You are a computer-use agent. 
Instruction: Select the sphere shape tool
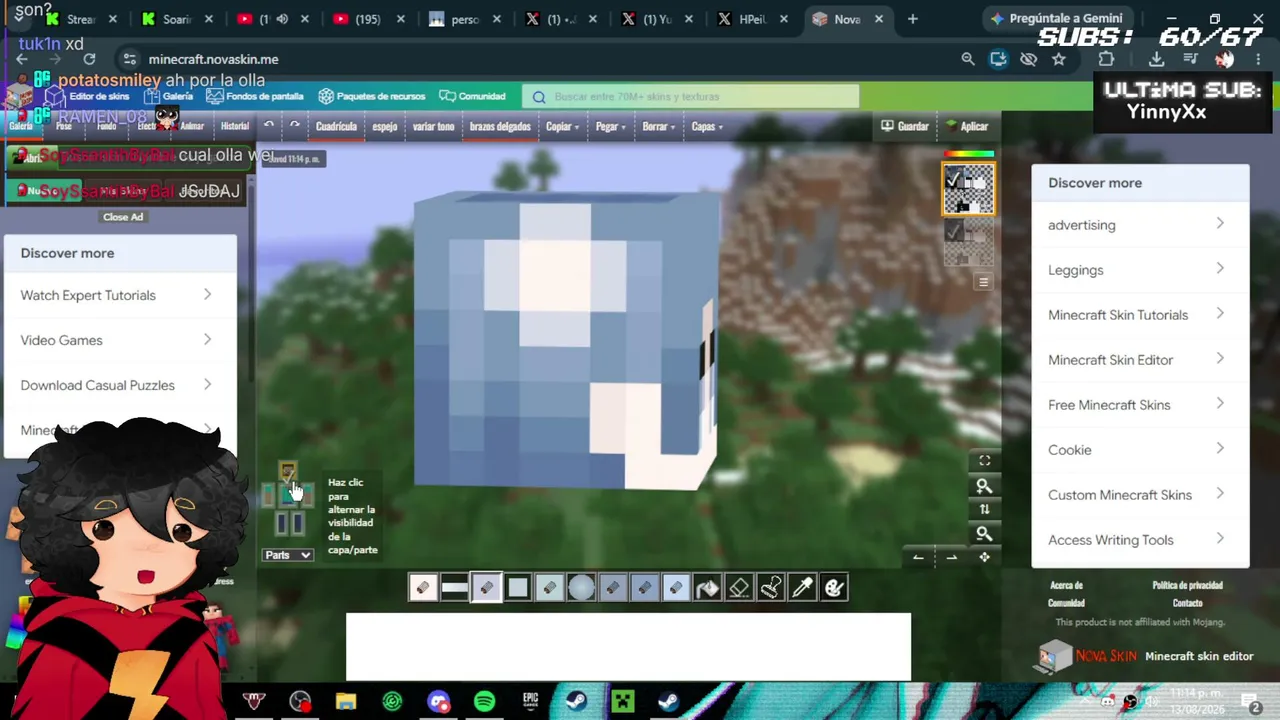(581, 588)
